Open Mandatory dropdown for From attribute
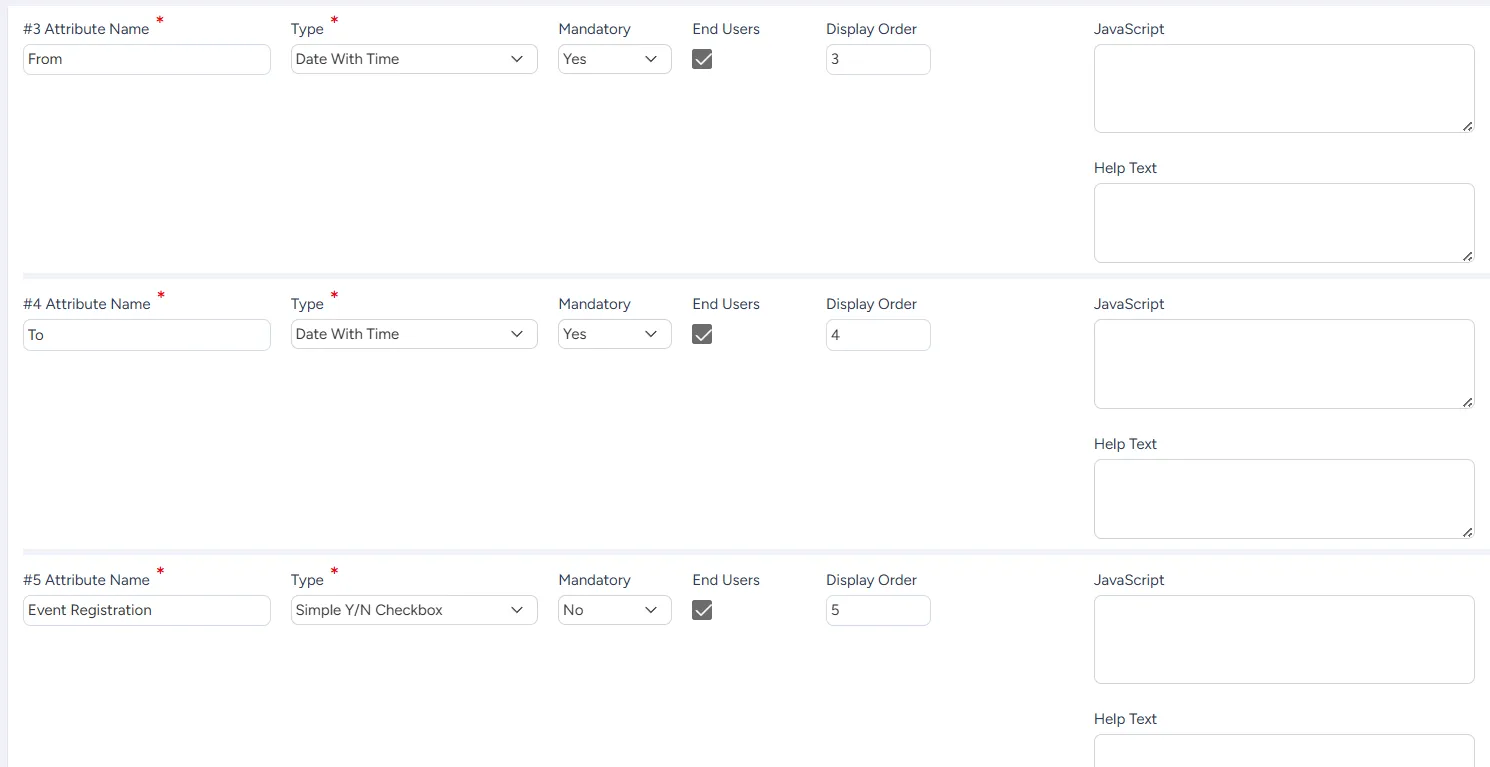The width and height of the screenshot is (1490, 767). pos(615,59)
